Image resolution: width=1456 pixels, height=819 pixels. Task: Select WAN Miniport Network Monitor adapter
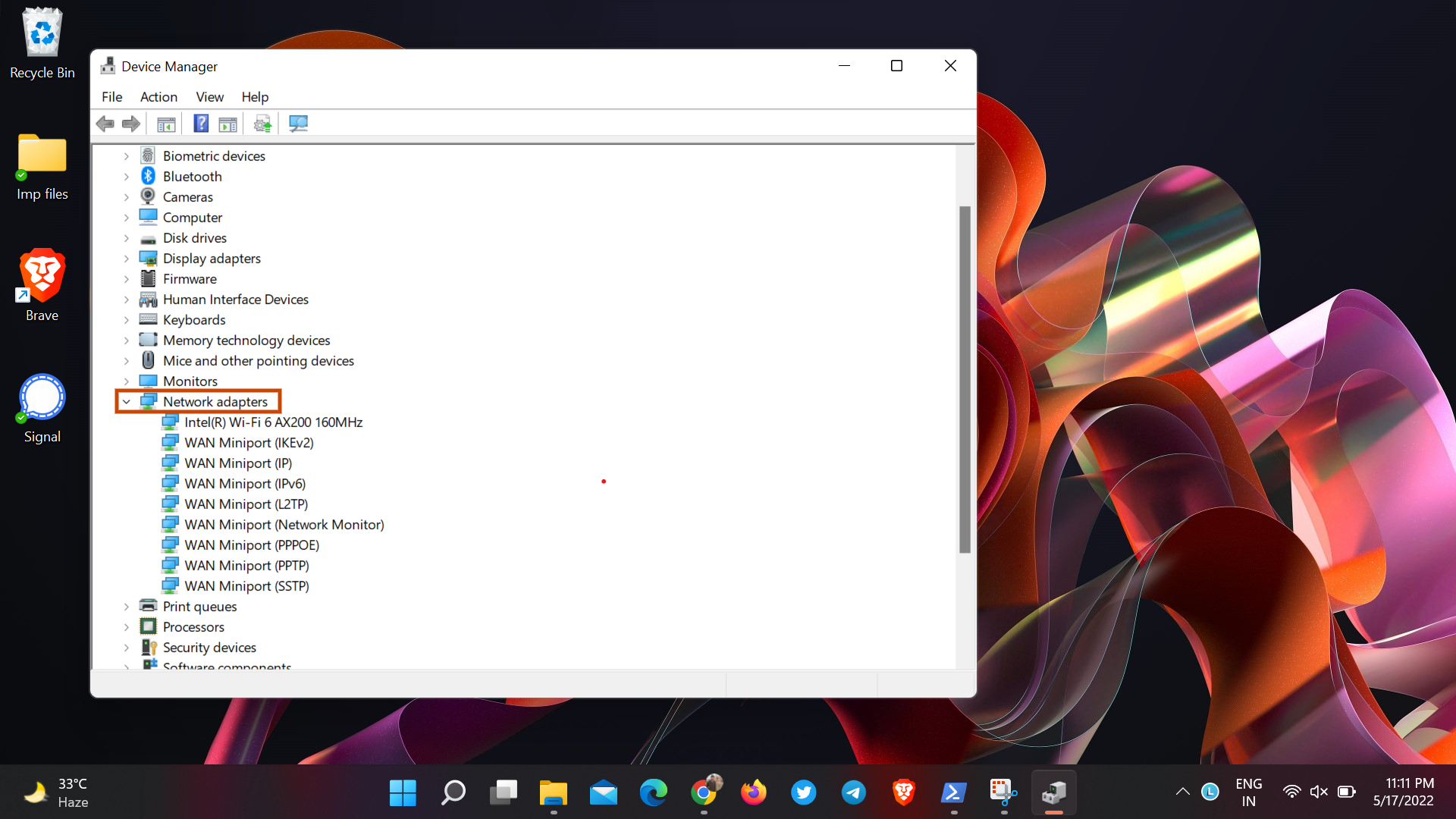(283, 524)
